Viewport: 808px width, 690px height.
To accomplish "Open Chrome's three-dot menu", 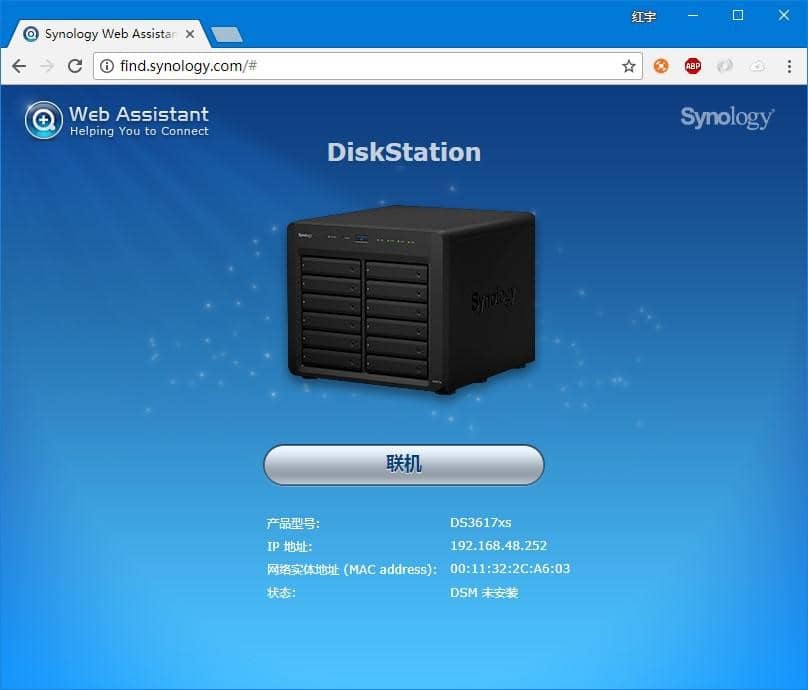I will pos(787,66).
